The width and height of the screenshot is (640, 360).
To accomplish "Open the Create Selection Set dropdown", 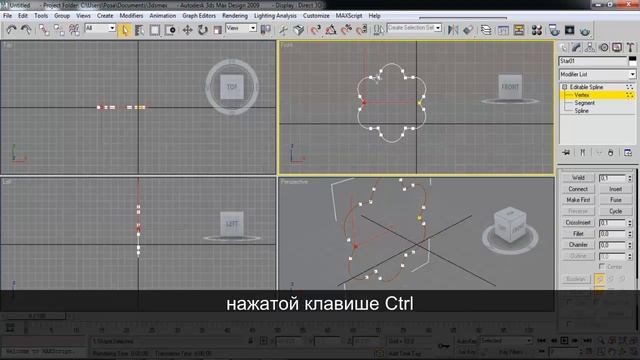I will [x=414, y=28].
